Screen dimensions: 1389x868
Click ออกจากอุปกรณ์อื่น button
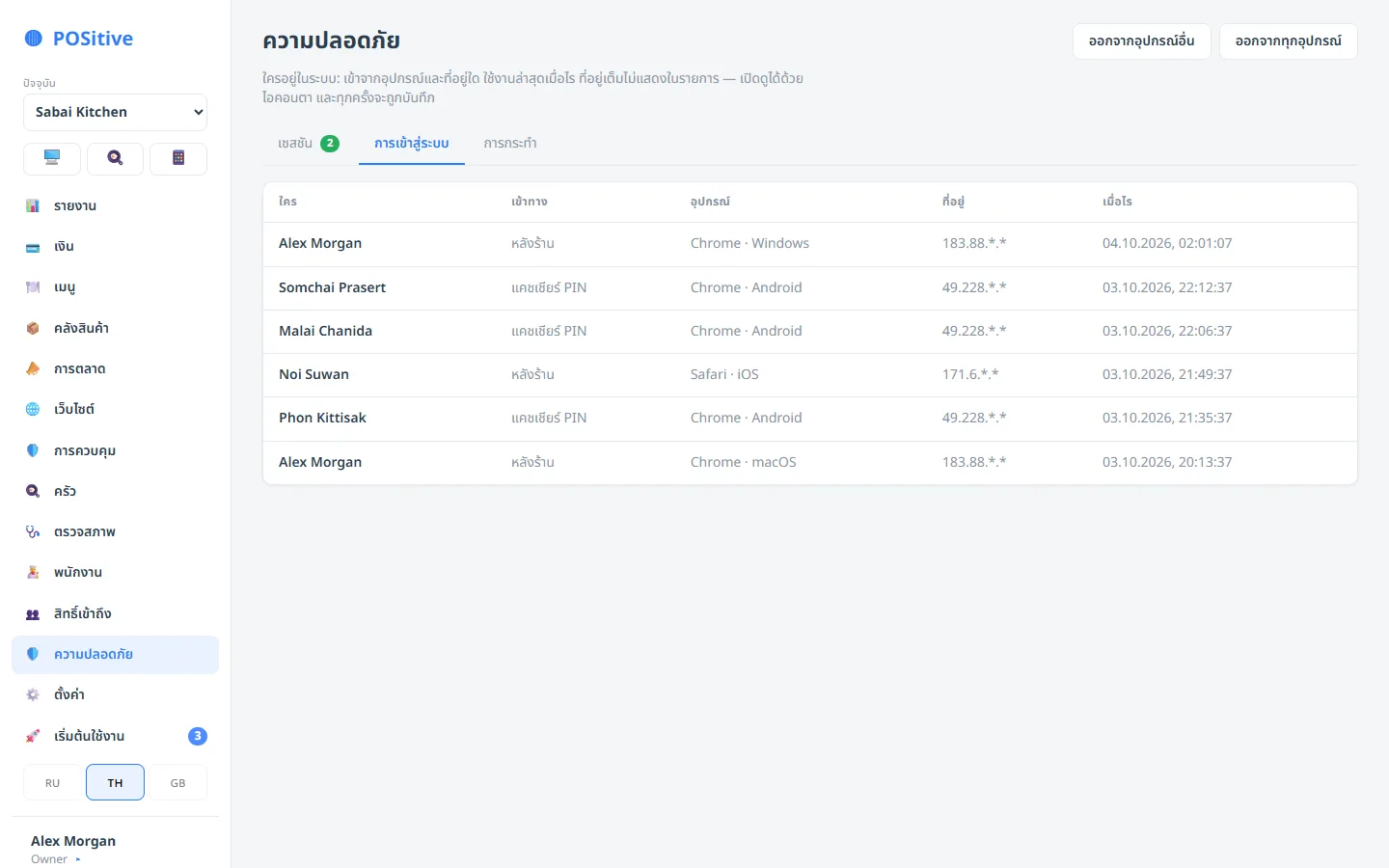pos(1142,41)
